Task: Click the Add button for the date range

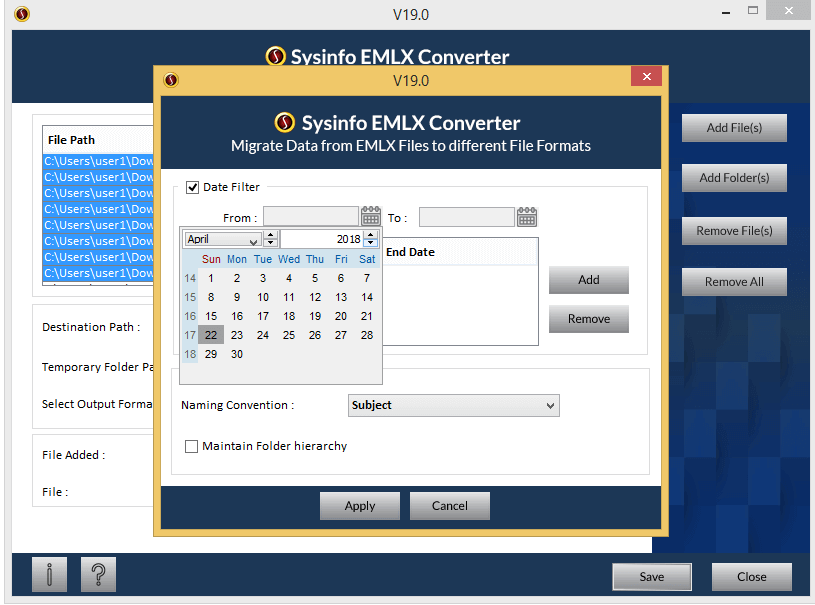Action: [589, 280]
